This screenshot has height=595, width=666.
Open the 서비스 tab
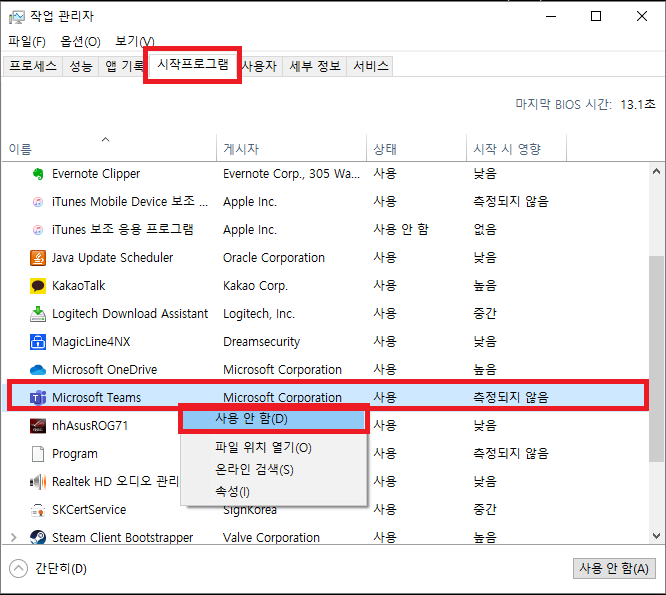pyautogui.click(x=371, y=66)
